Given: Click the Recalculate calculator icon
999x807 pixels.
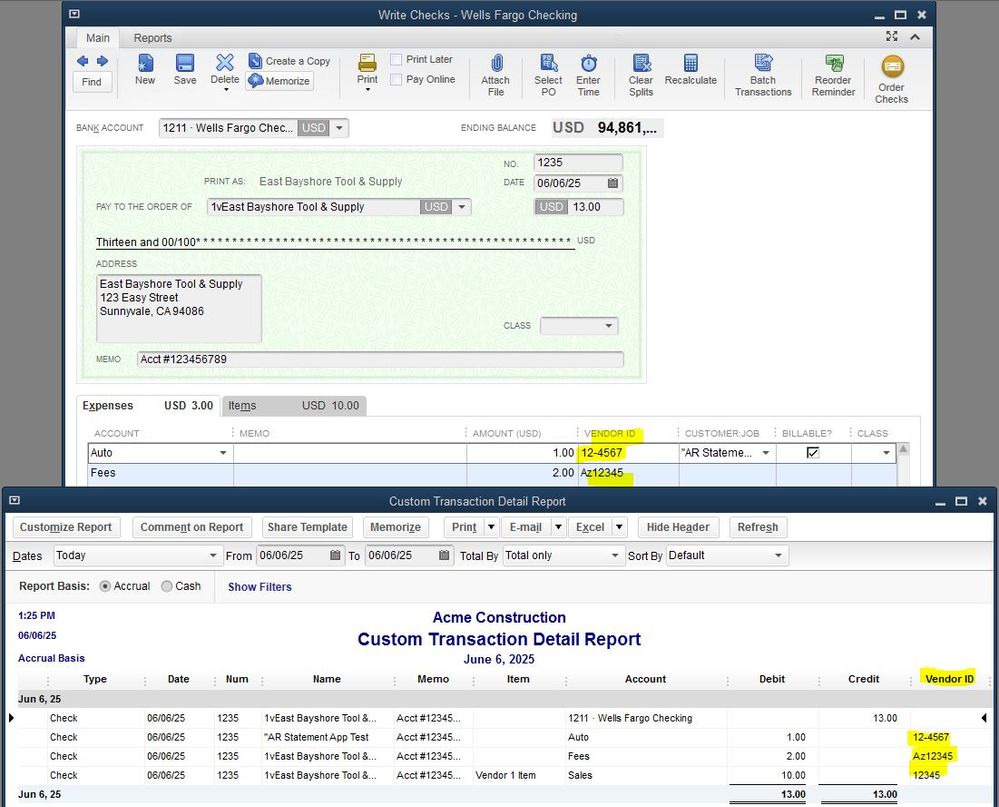Looking at the screenshot, I should tap(691, 69).
